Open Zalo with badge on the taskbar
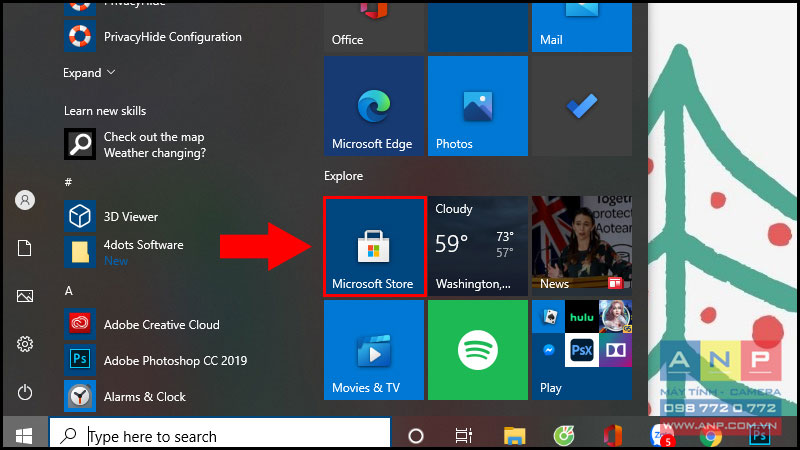Image resolution: width=800 pixels, height=450 pixels. (x=662, y=436)
